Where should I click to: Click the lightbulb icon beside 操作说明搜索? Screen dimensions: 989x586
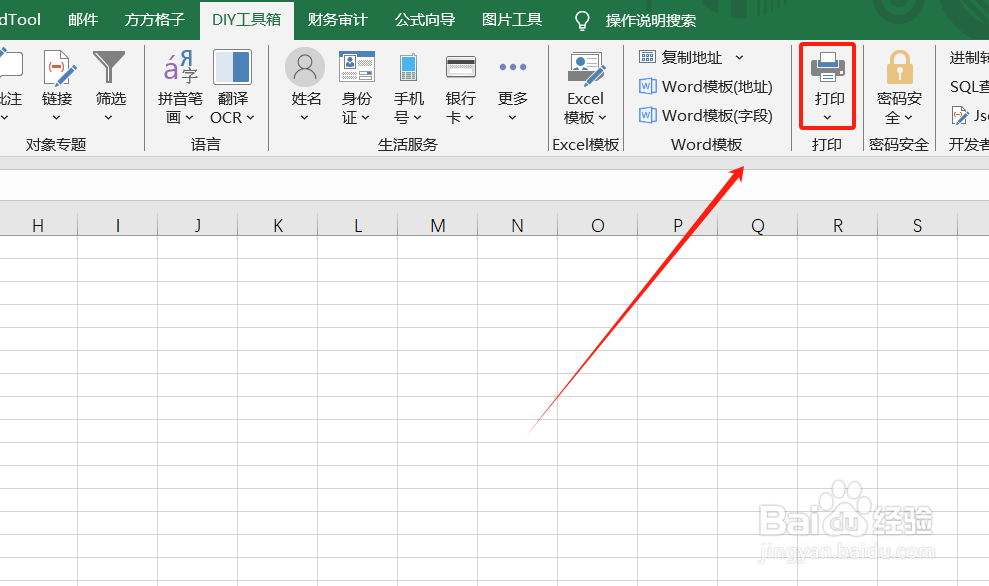582,21
